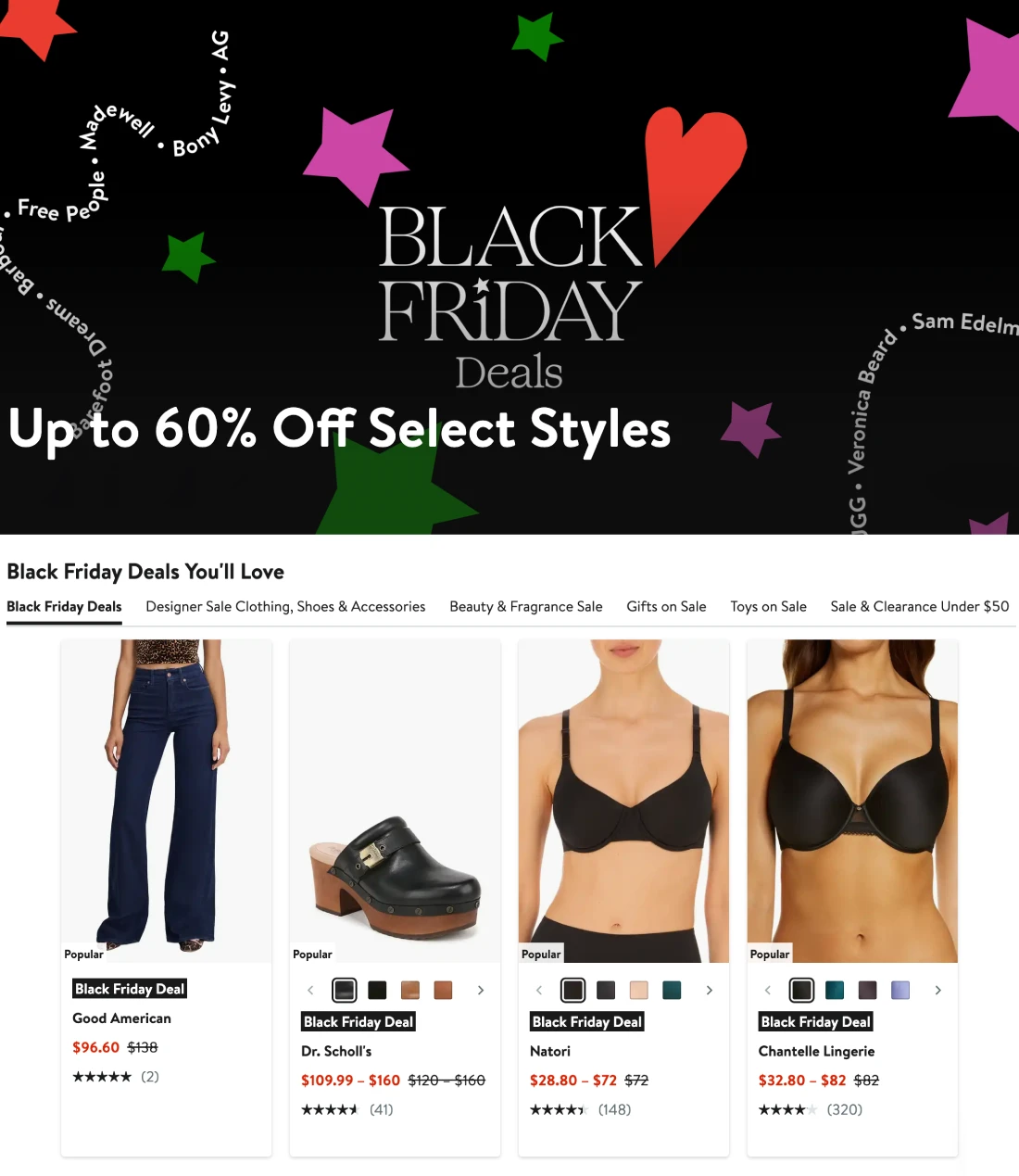
Task: Show next Chantelle Lingerie color swatches
Action: click(937, 991)
